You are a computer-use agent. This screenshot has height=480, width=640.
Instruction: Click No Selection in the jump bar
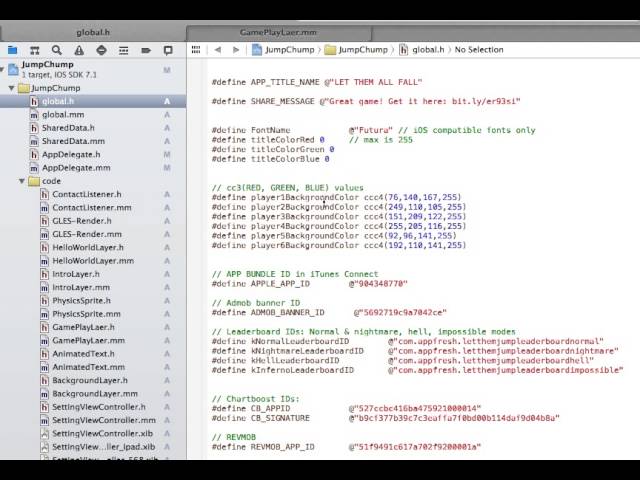[479, 50]
